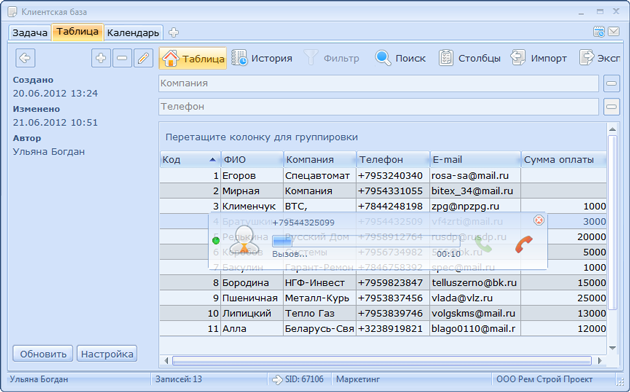
Task: Click the Тепло Газ company cell
Action: [320, 313]
